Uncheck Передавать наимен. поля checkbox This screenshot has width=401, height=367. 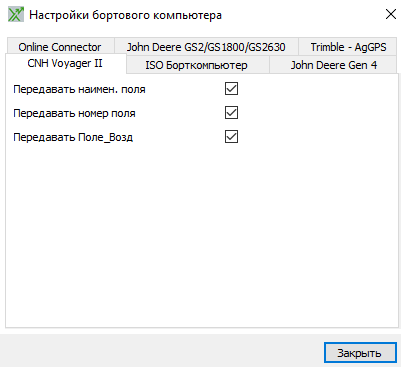pos(231,89)
